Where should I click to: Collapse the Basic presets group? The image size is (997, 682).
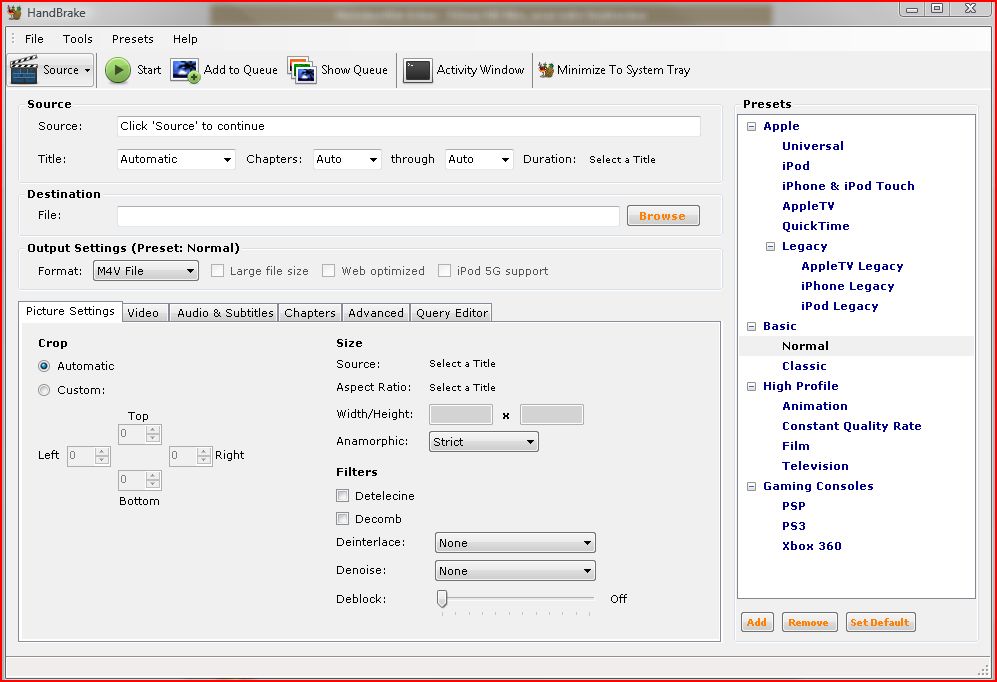752,327
